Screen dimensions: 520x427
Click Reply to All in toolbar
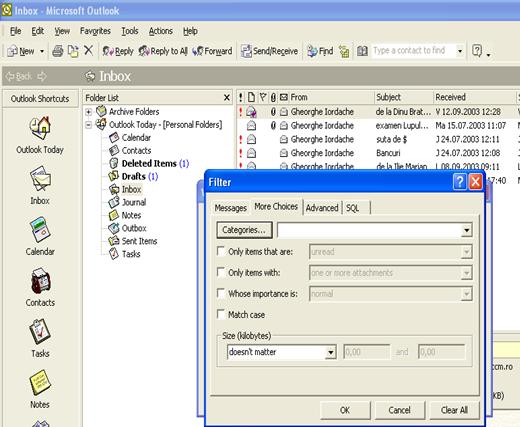click(163, 51)
